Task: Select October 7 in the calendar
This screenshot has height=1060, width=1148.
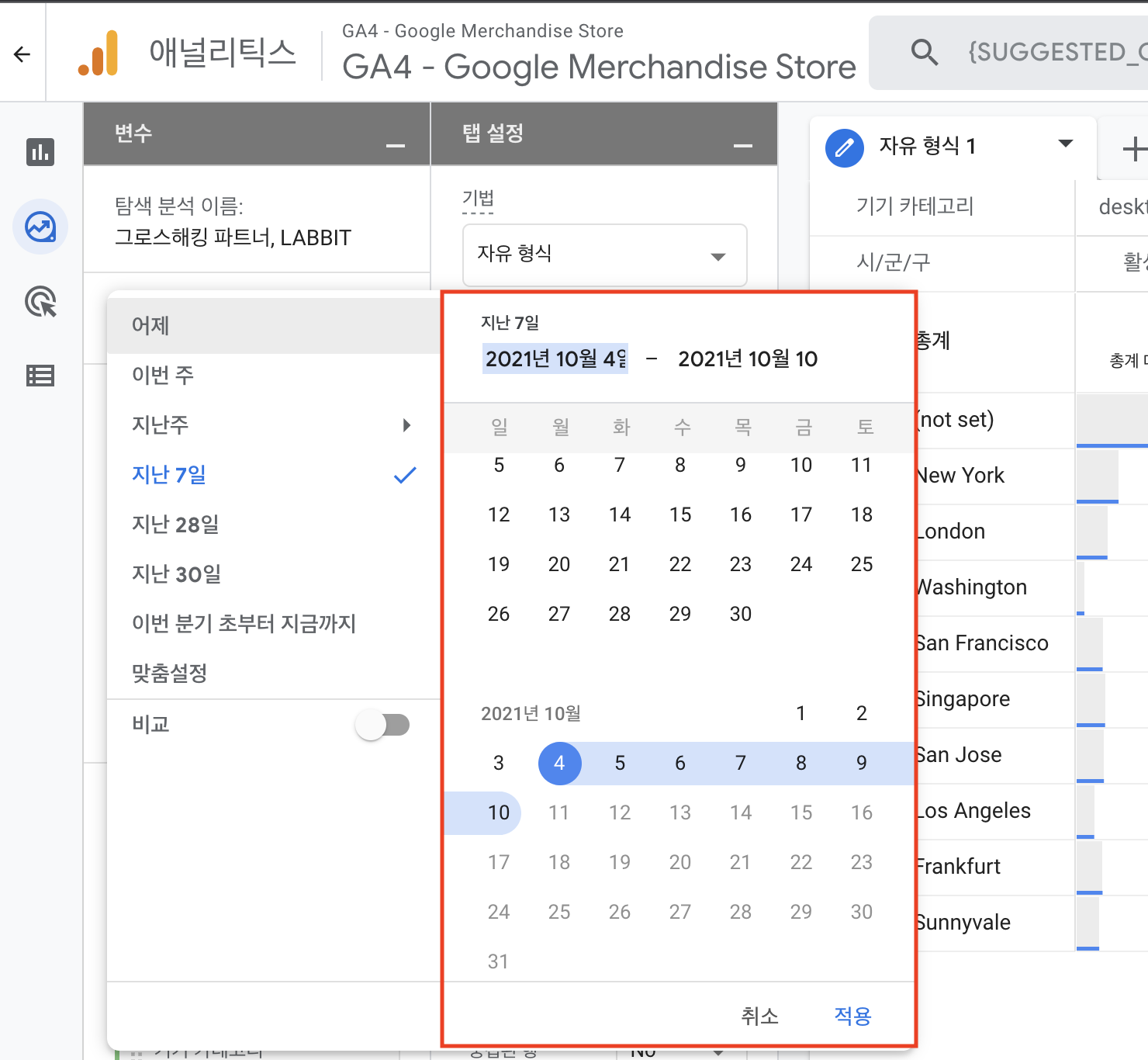Action: [741, 764]
